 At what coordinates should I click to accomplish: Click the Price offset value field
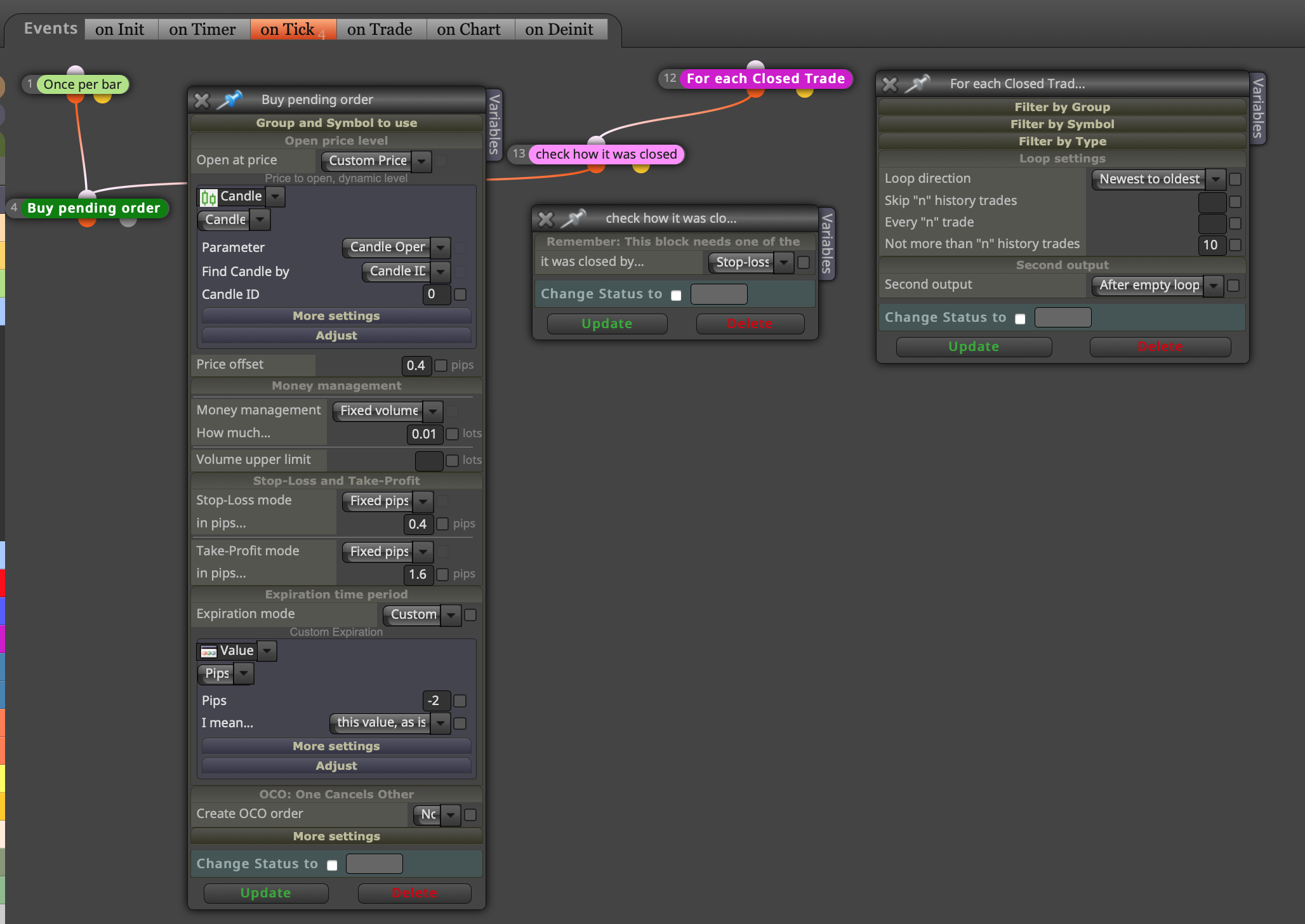click(416, 366)
